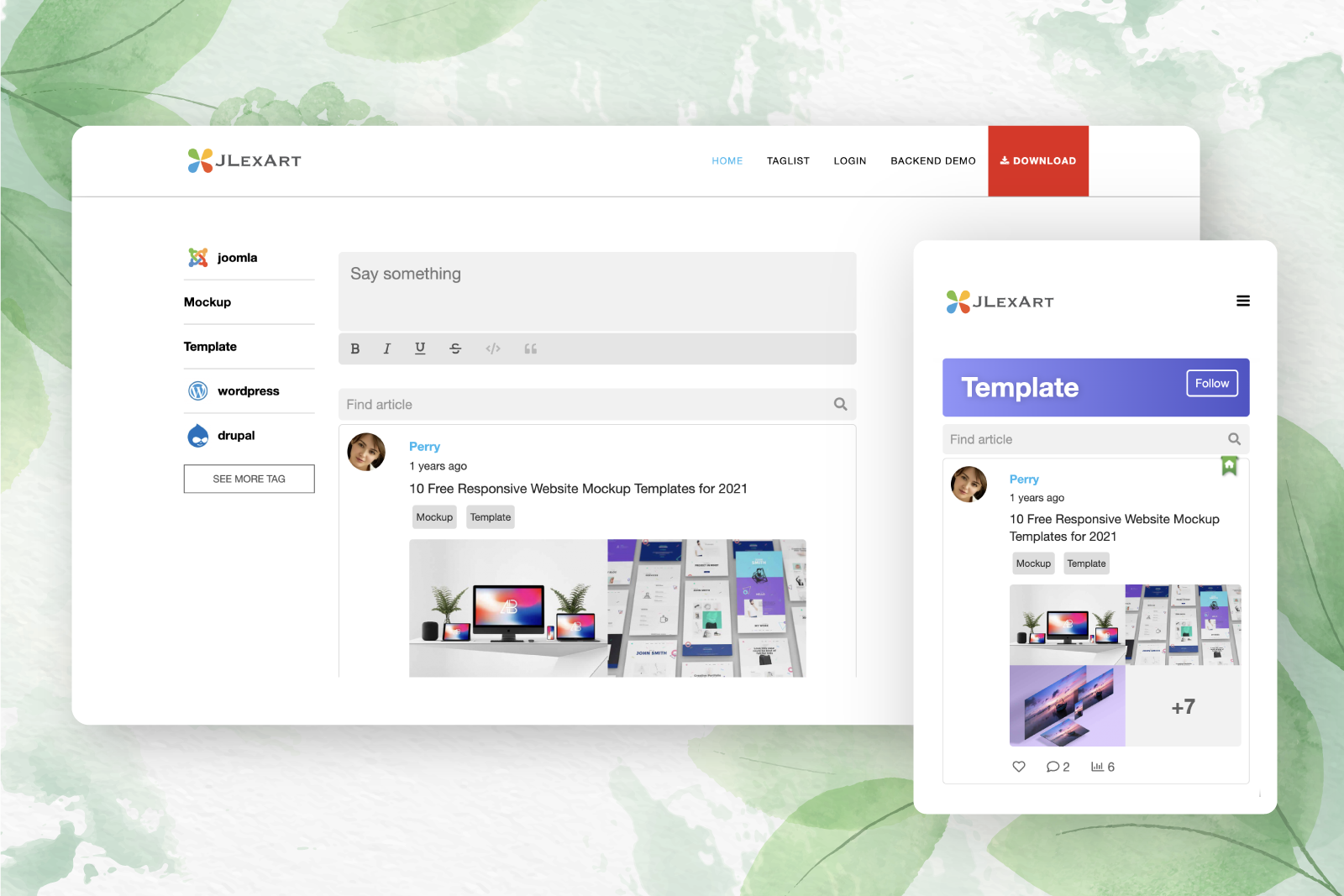Click the red DOWNLOAD button
1344x896 pixels.
[1038, 160]
